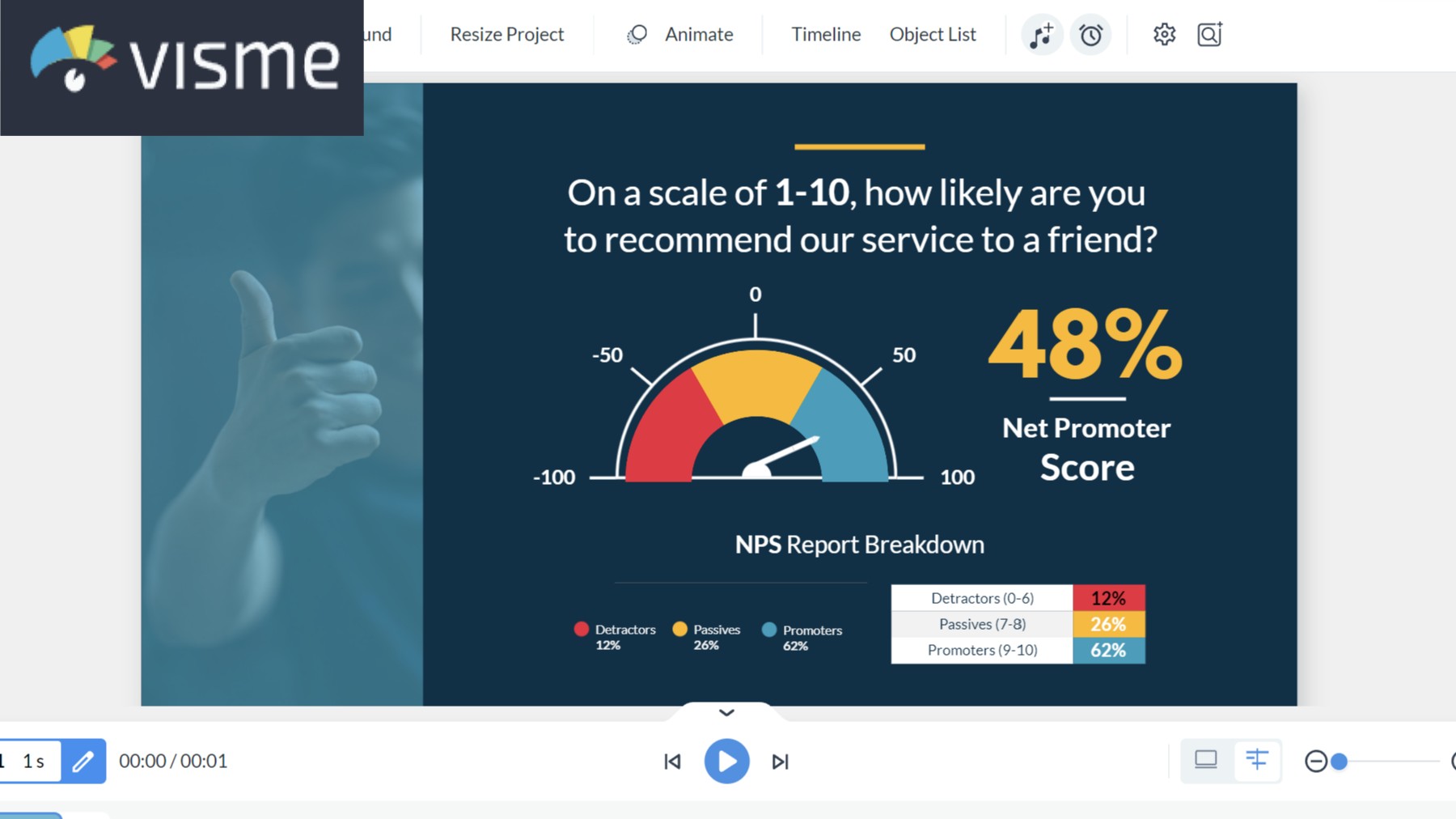Select the timeline align view icon
Screen dimensions: 1456x819
pos(1257,760)
